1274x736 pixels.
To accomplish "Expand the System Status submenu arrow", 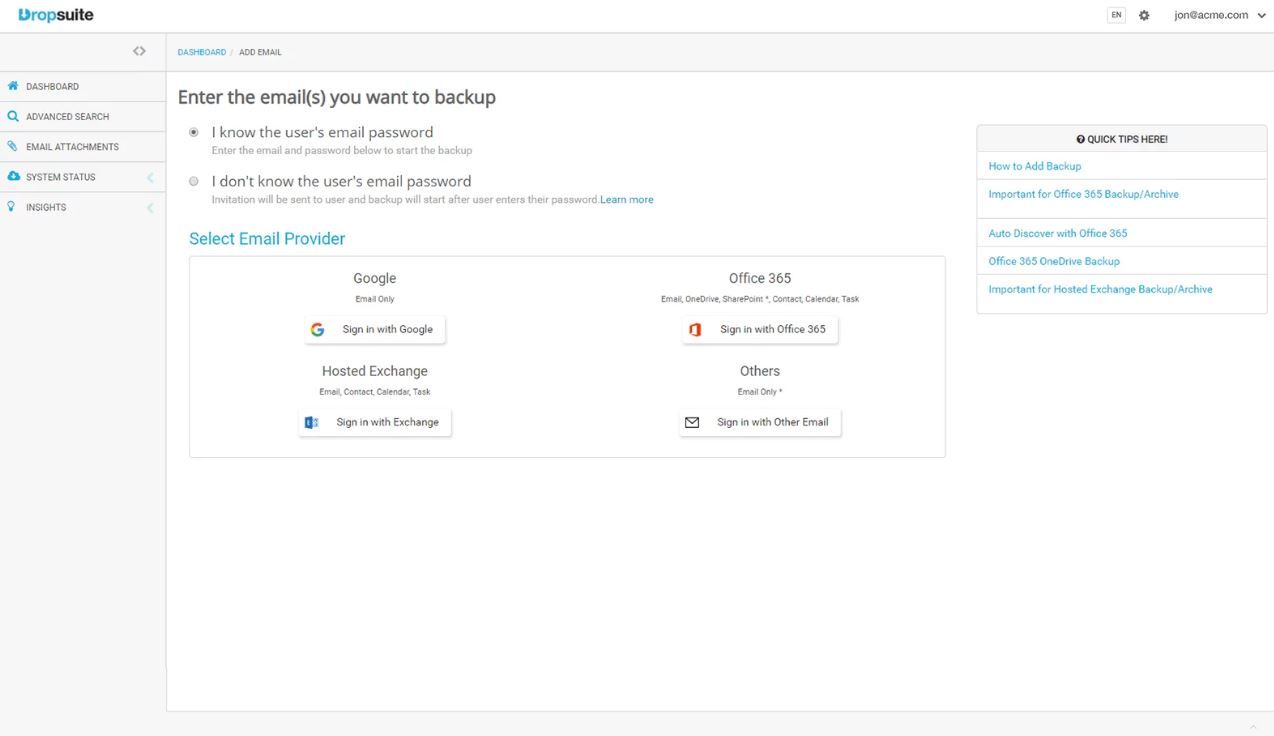I will (x=150, y=177).
